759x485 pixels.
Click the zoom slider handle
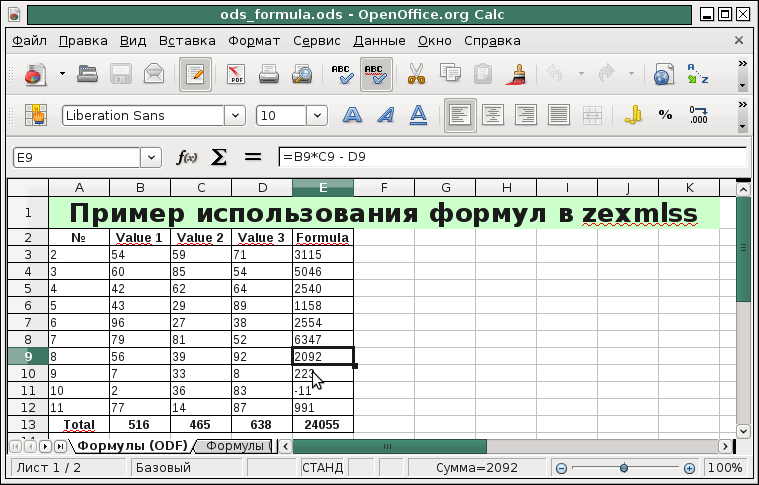point(624,468)
